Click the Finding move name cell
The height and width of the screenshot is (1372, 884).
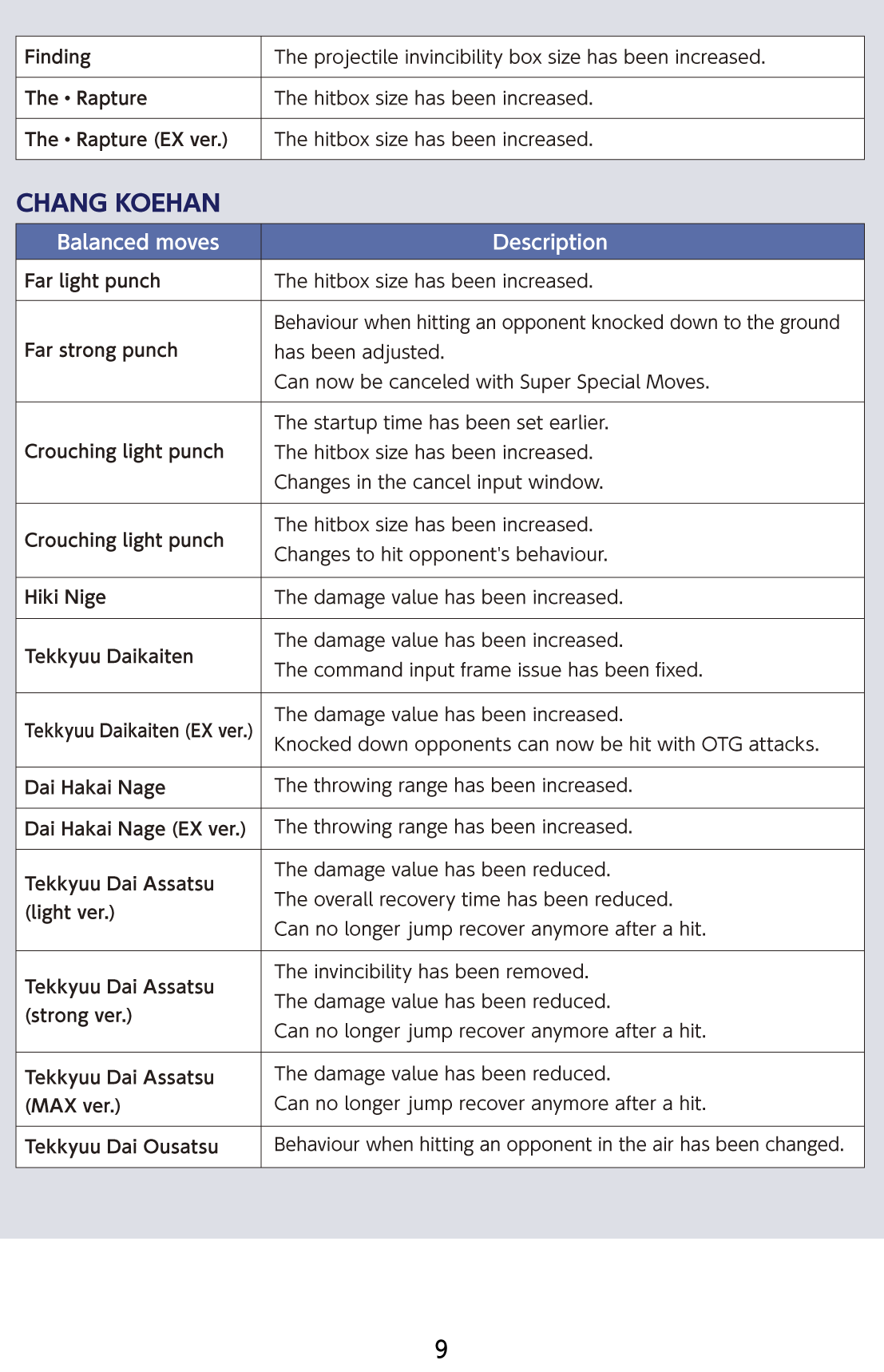point(57,57)
